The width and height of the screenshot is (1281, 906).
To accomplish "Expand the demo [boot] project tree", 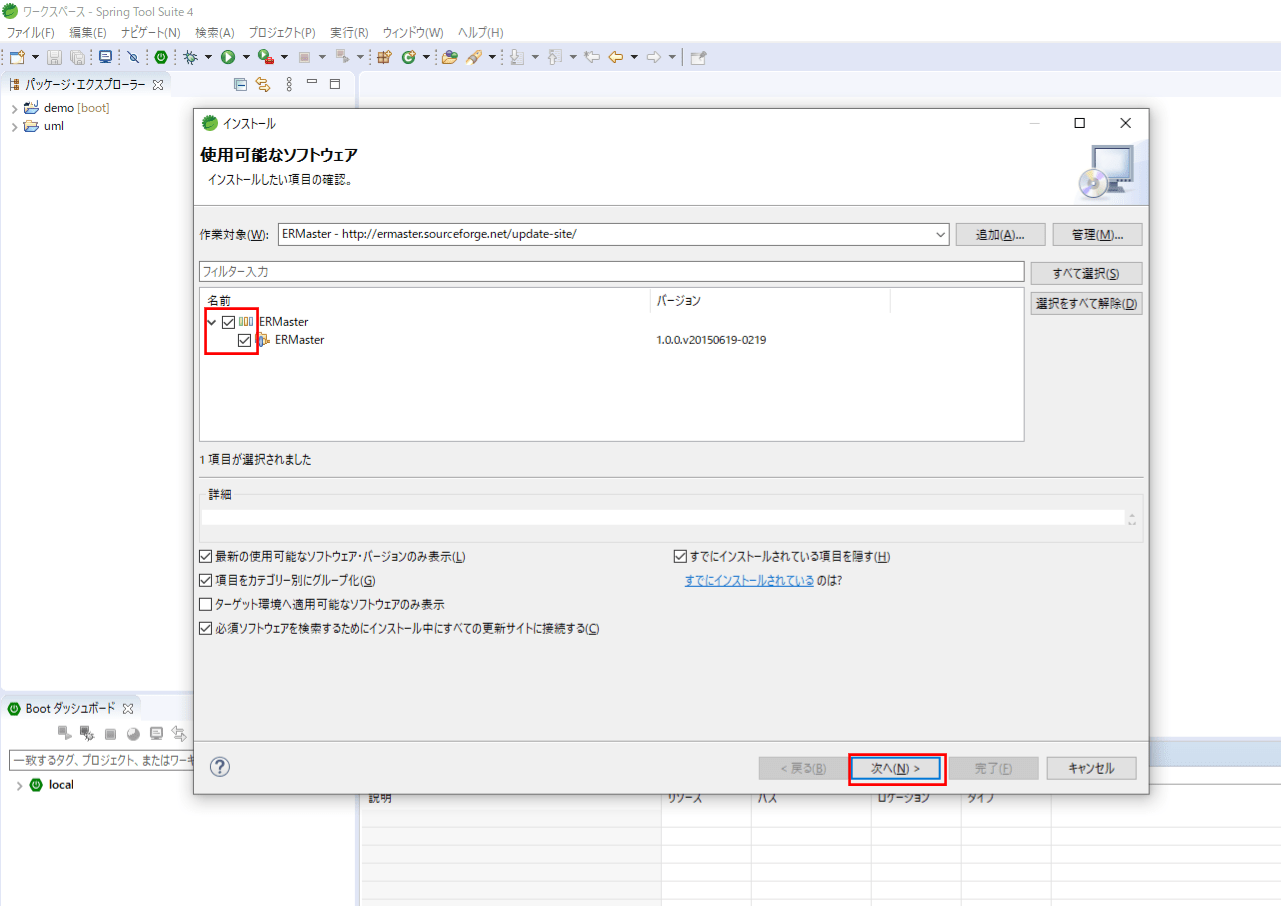I will 14,108.
